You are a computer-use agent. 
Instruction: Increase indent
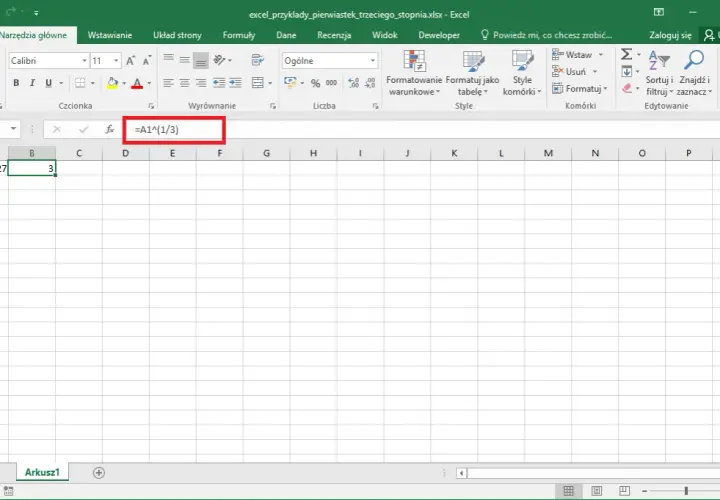(236, 83)
